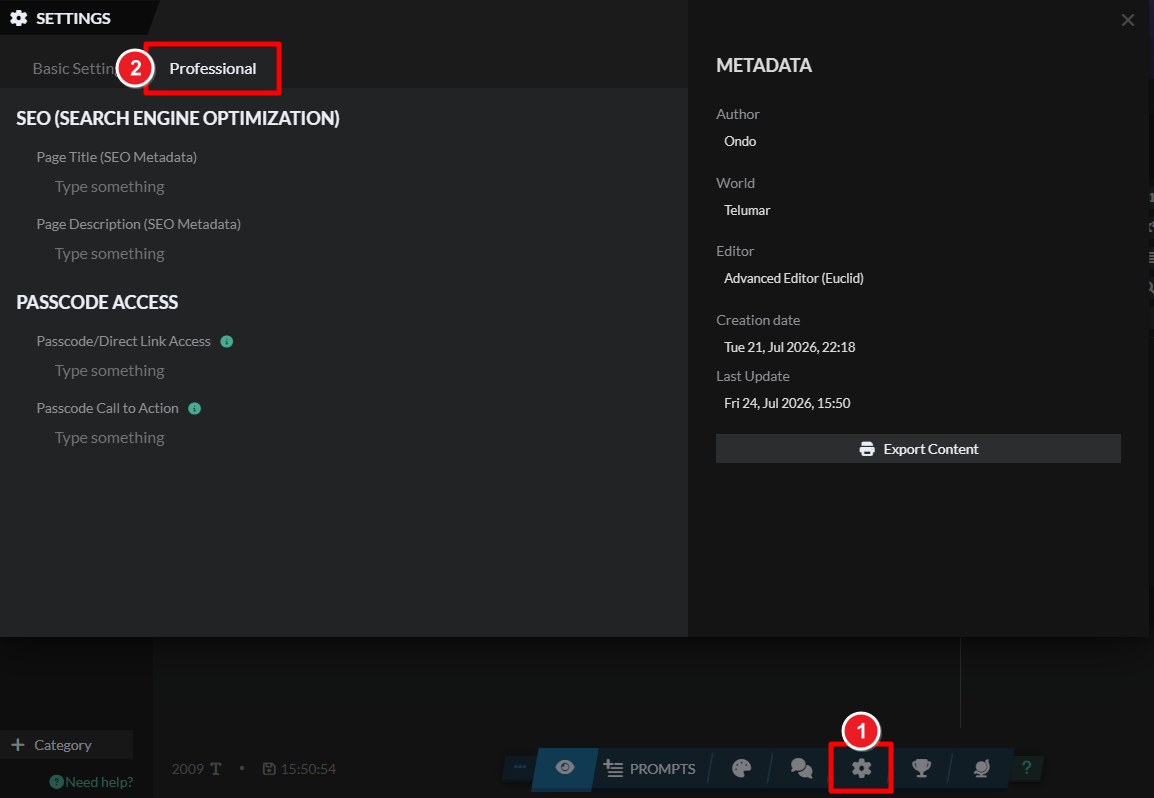Click the creation date Tue 21, Jul 2026, 22:18

click(790, 347)
